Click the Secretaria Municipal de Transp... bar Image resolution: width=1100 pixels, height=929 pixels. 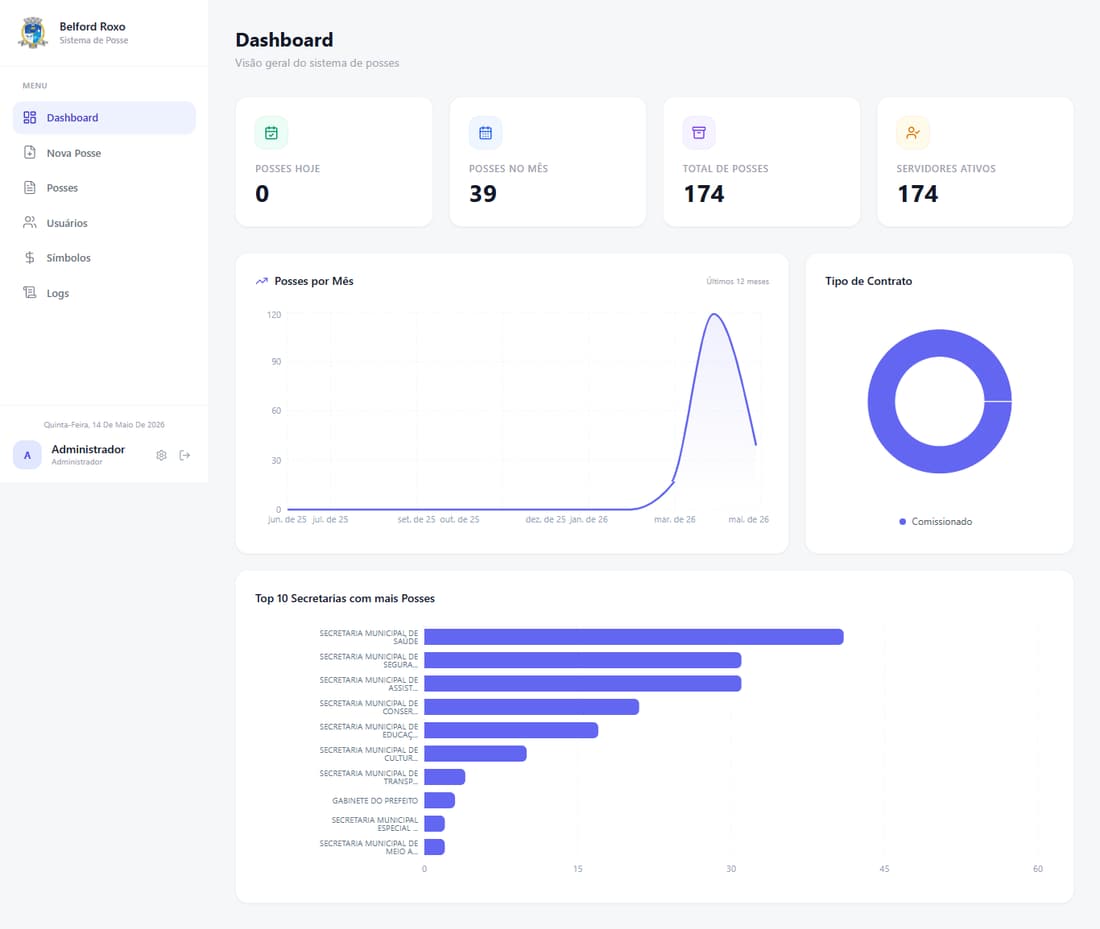(x=444, y=777)
